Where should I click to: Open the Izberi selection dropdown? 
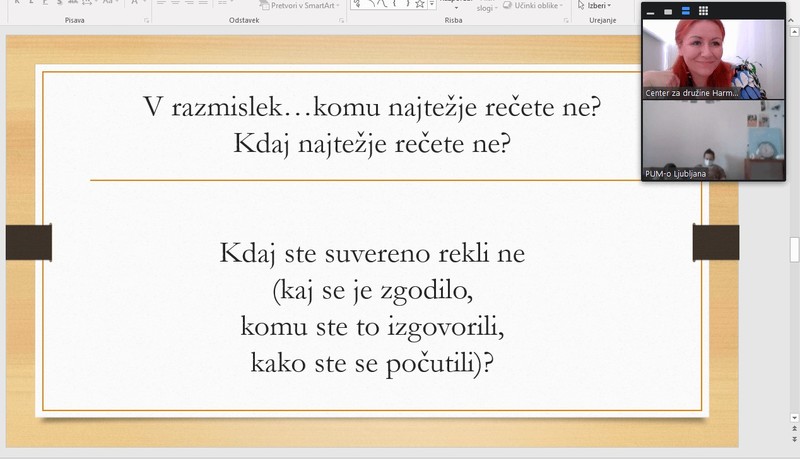click(594, 5)
